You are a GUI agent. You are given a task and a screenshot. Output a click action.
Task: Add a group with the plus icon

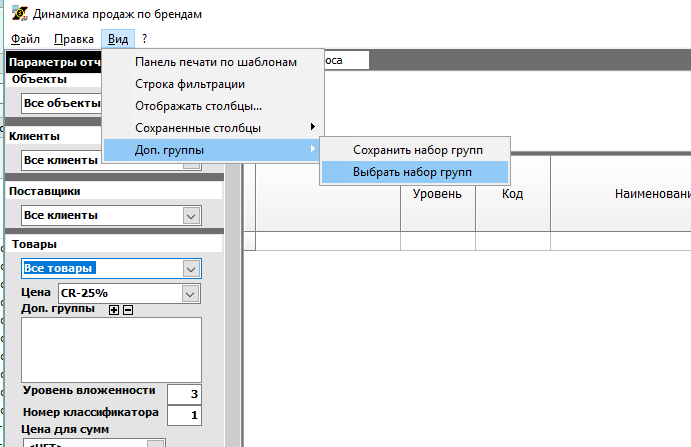(114, 310)
